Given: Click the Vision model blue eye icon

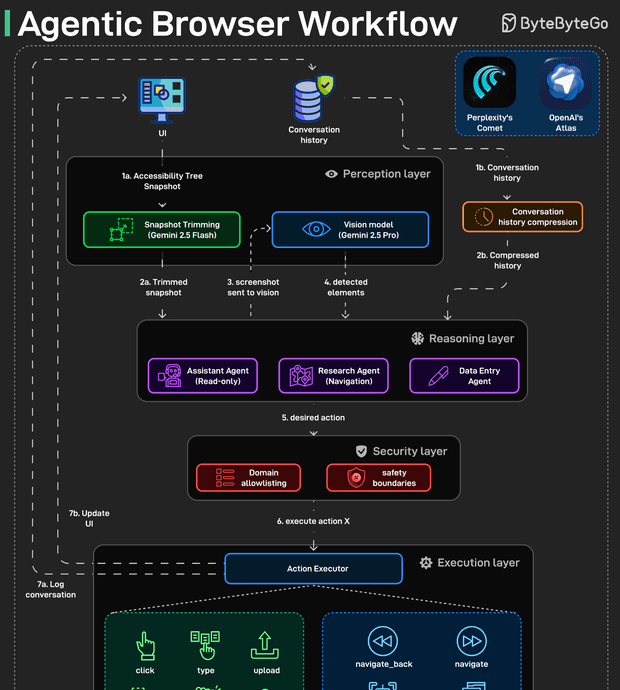Looking at the screenshot, I should pyautogui.click(x=316, y=229).
